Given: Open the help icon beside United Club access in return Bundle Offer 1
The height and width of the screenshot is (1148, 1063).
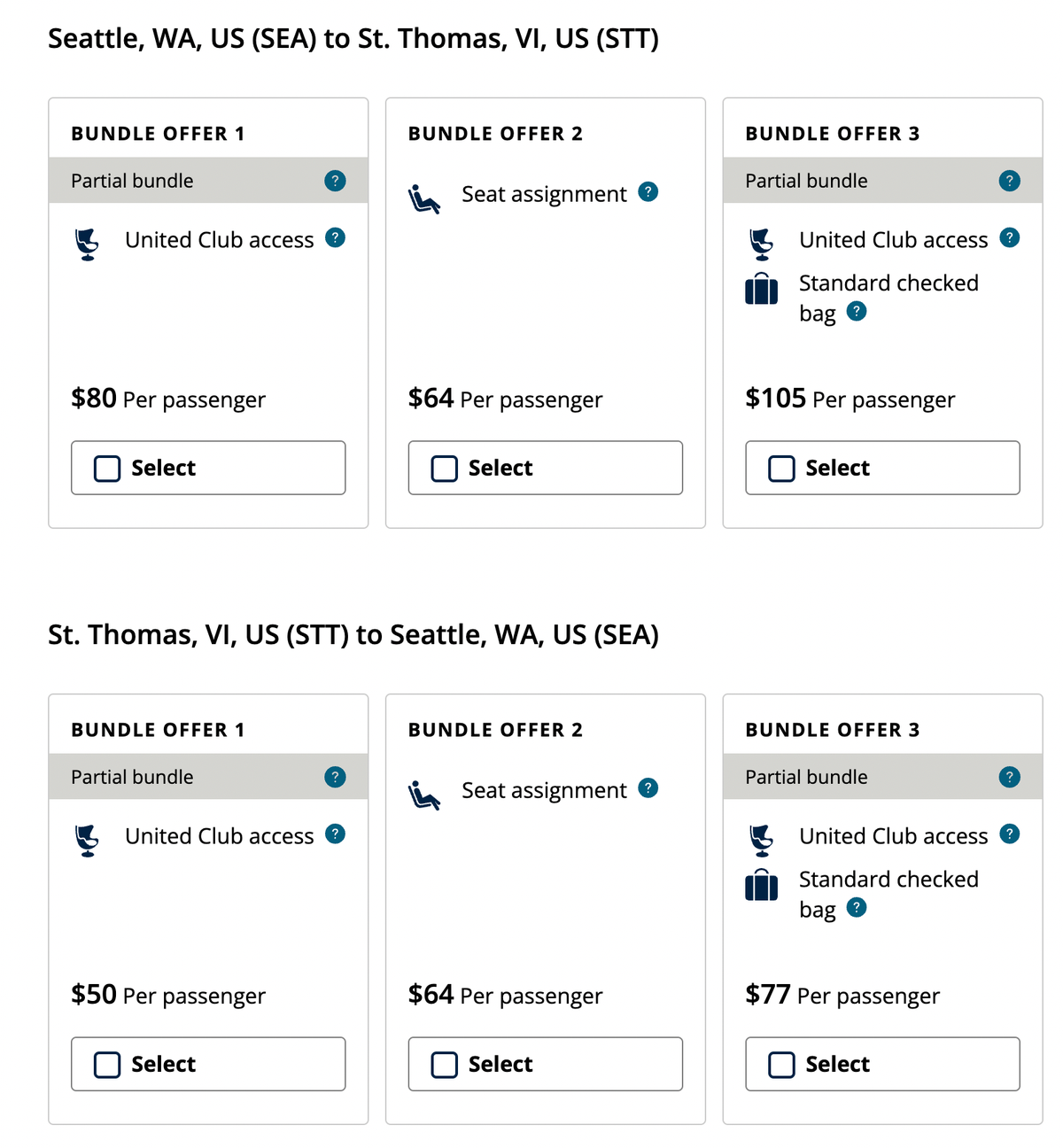Looking at the screenshot, I should point(334,833).
